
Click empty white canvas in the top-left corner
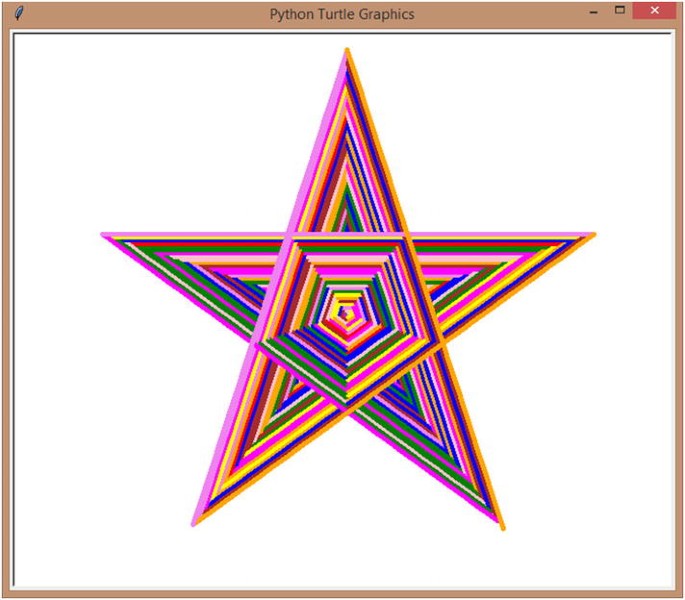pos(60,80)
